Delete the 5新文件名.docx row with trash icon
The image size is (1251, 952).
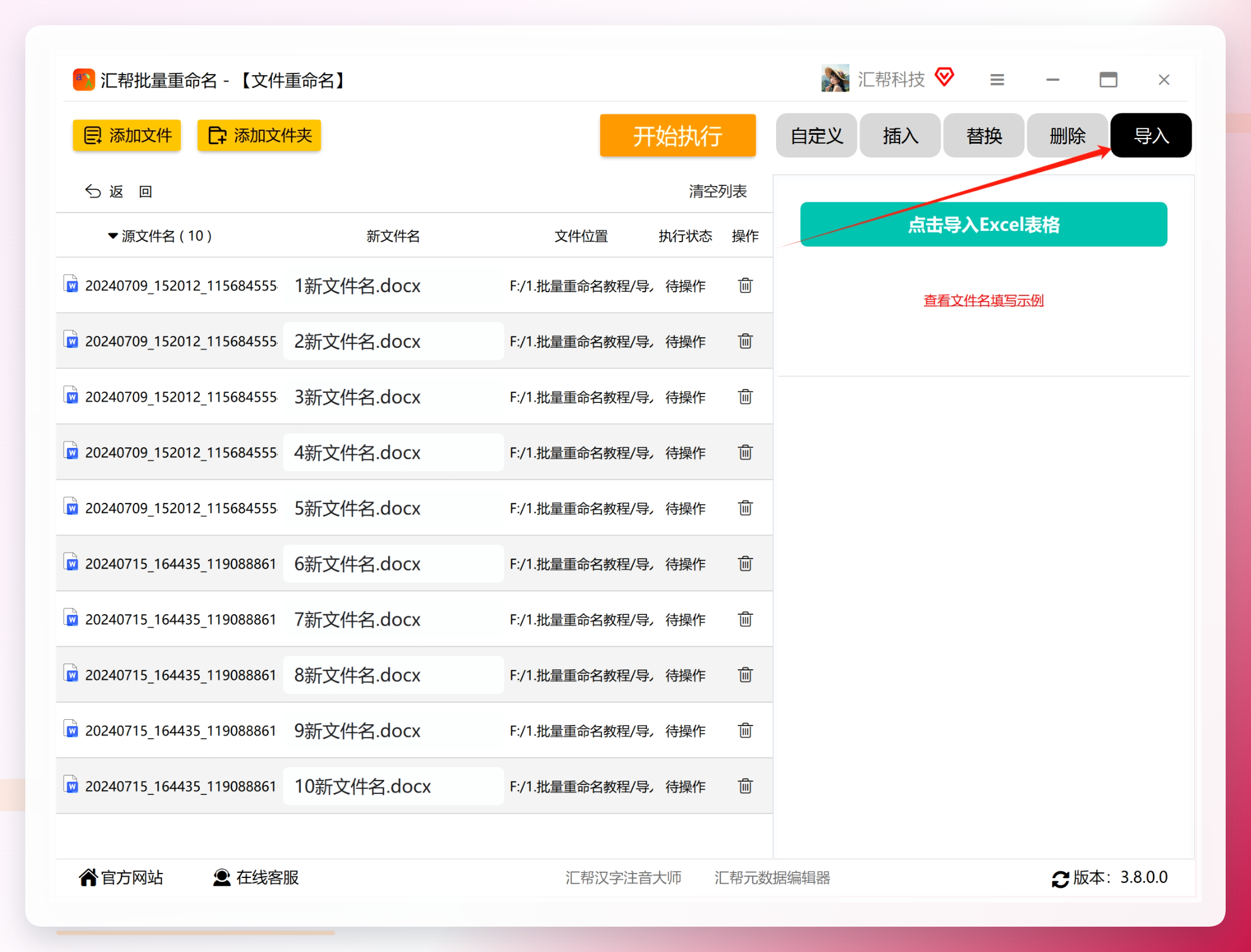(745, 508)
